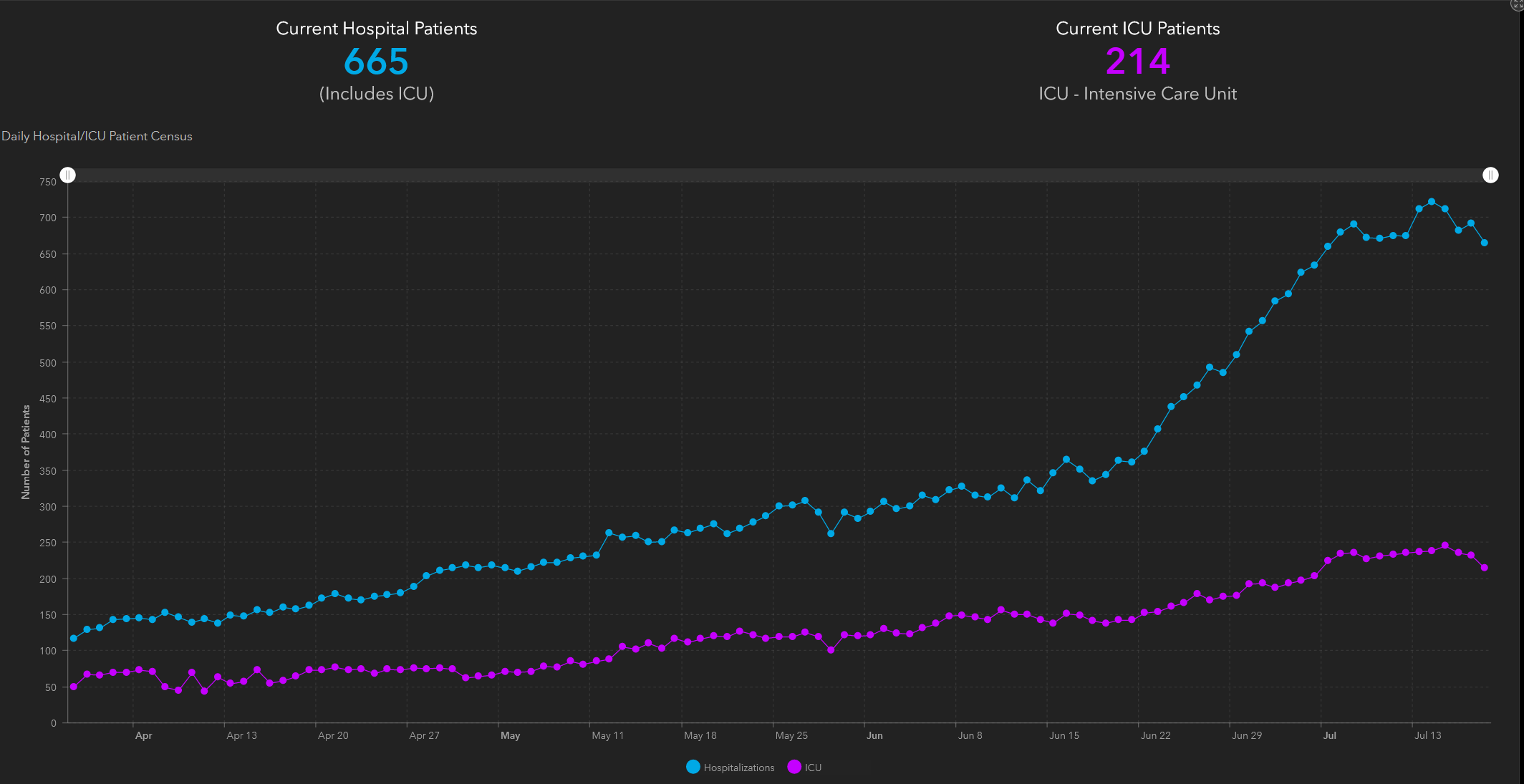1524x784 pixels.
Task: Click the Jul x-axis label
Action: 1330,735
